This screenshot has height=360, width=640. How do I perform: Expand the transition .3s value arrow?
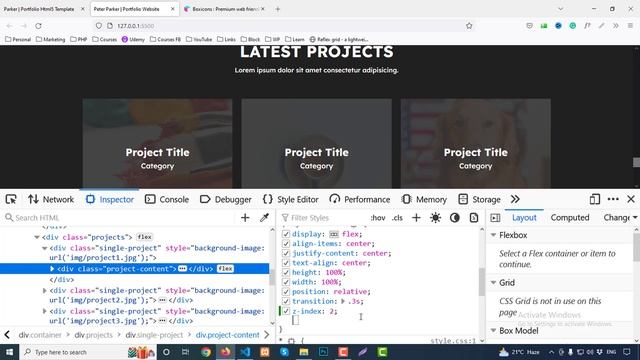[343, 301]
